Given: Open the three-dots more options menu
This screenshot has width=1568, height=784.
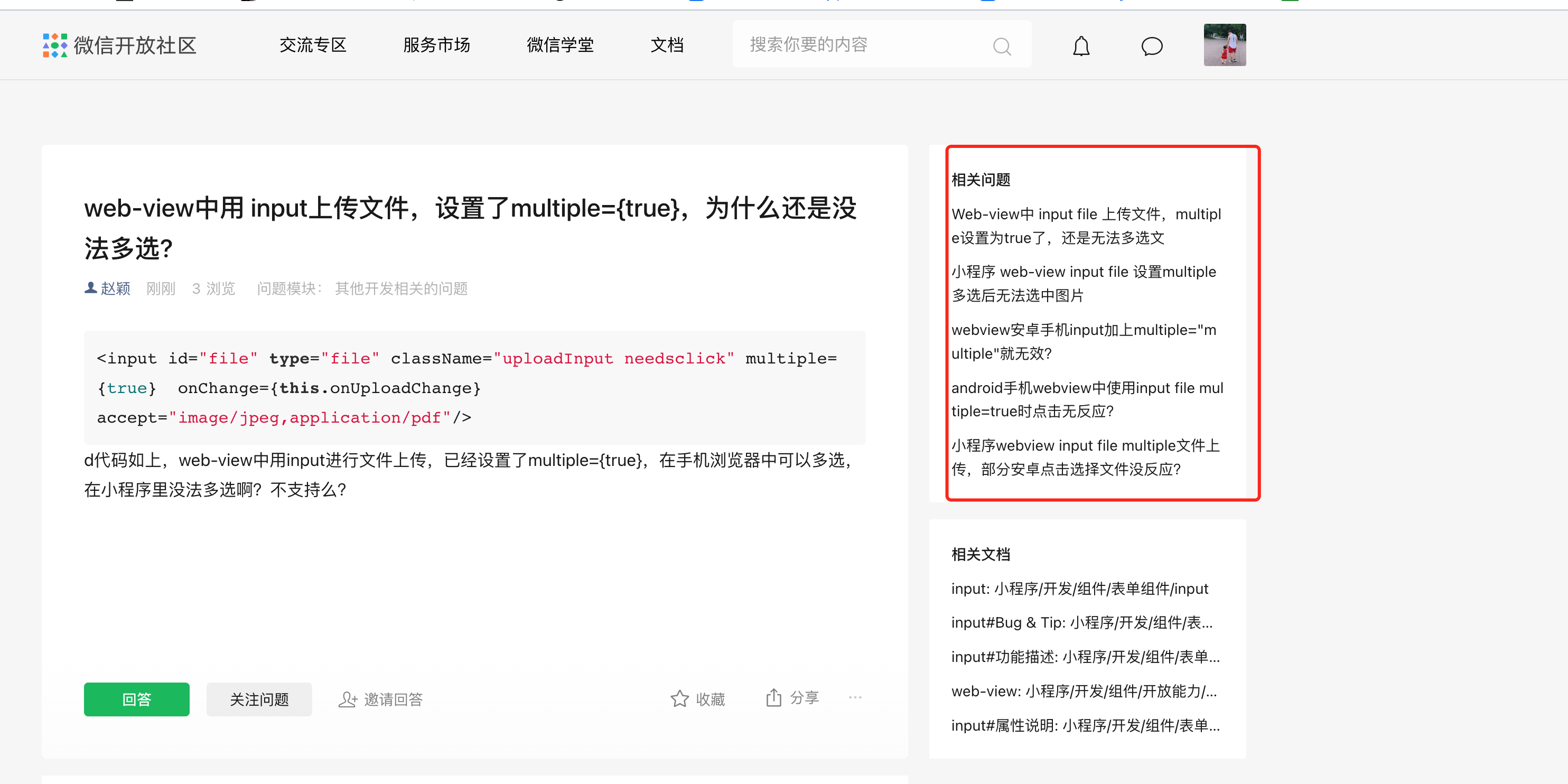Looking at the screenshot, I should click(855, 697).
